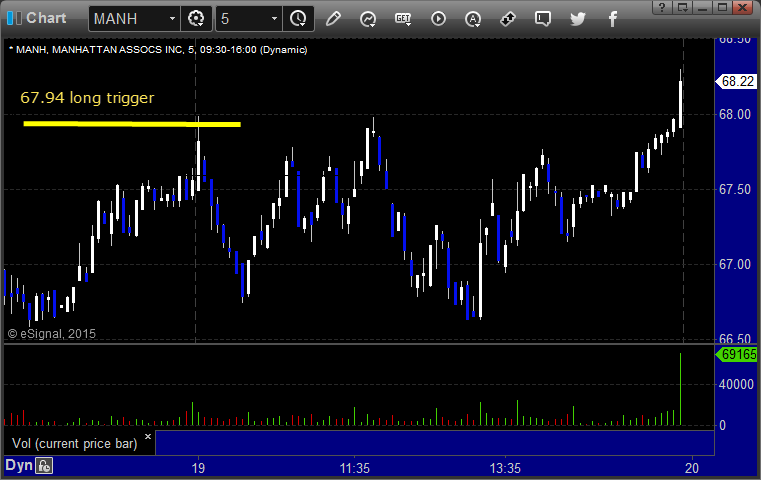Click the GET data icon

pyautogui.click(x=403, y=19)
